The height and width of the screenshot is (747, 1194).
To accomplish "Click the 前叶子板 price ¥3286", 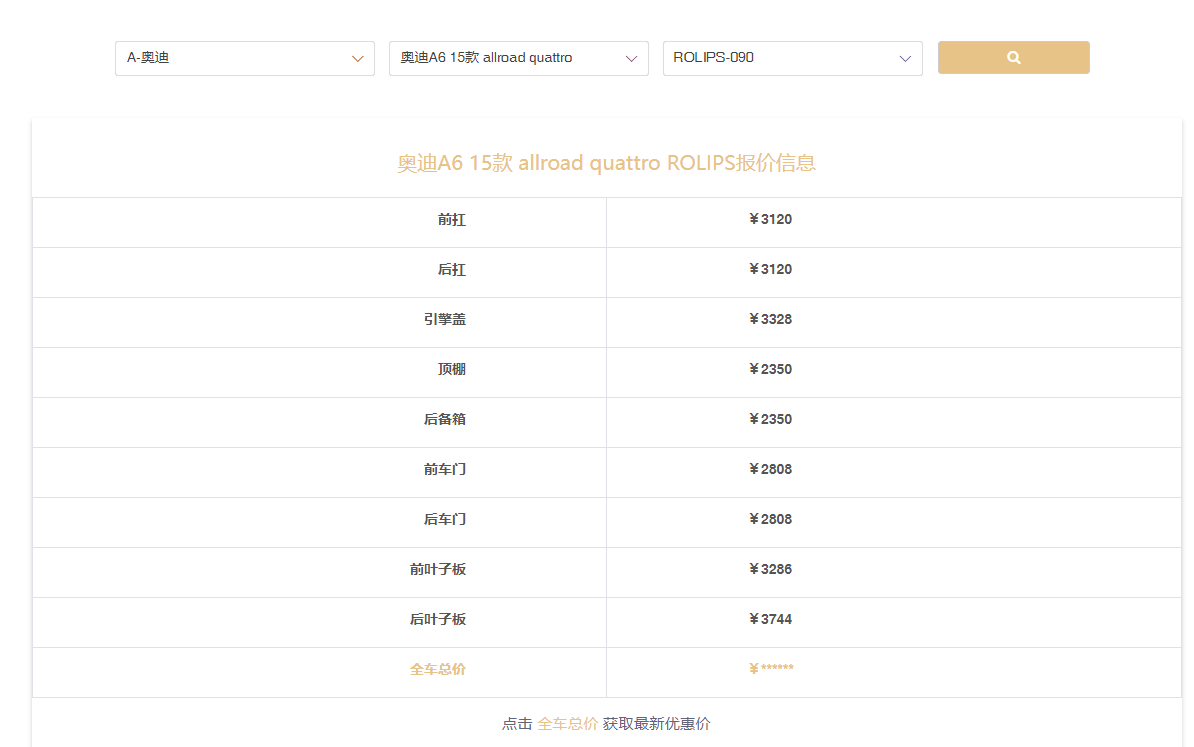I will tap(770, 569).
